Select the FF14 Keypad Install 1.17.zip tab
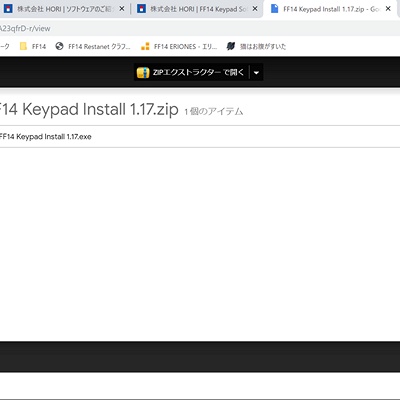 tap(331, 9)
